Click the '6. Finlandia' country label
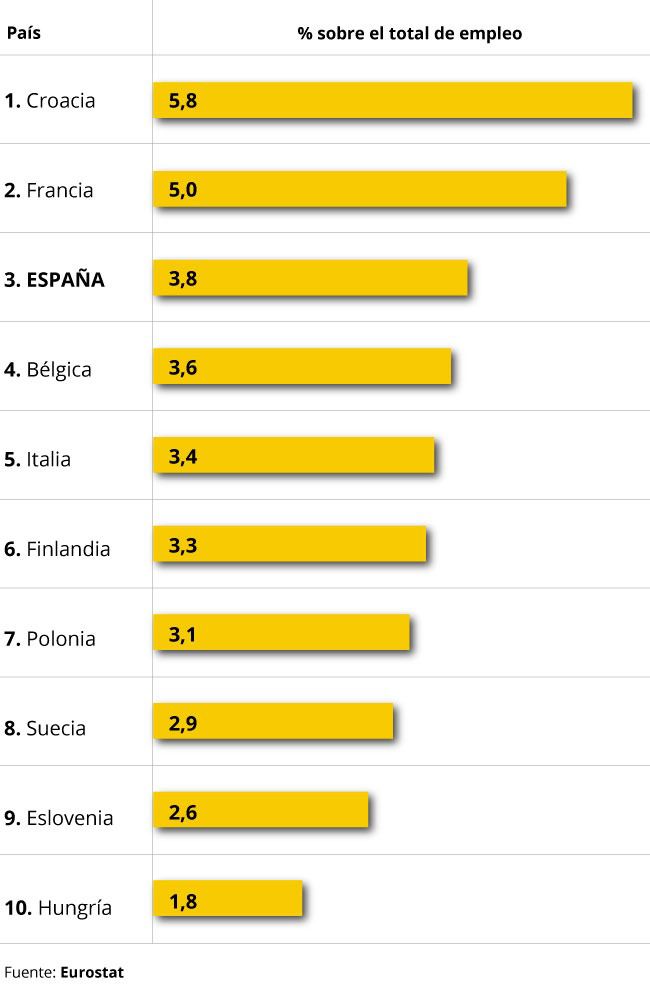 [57, 549]
